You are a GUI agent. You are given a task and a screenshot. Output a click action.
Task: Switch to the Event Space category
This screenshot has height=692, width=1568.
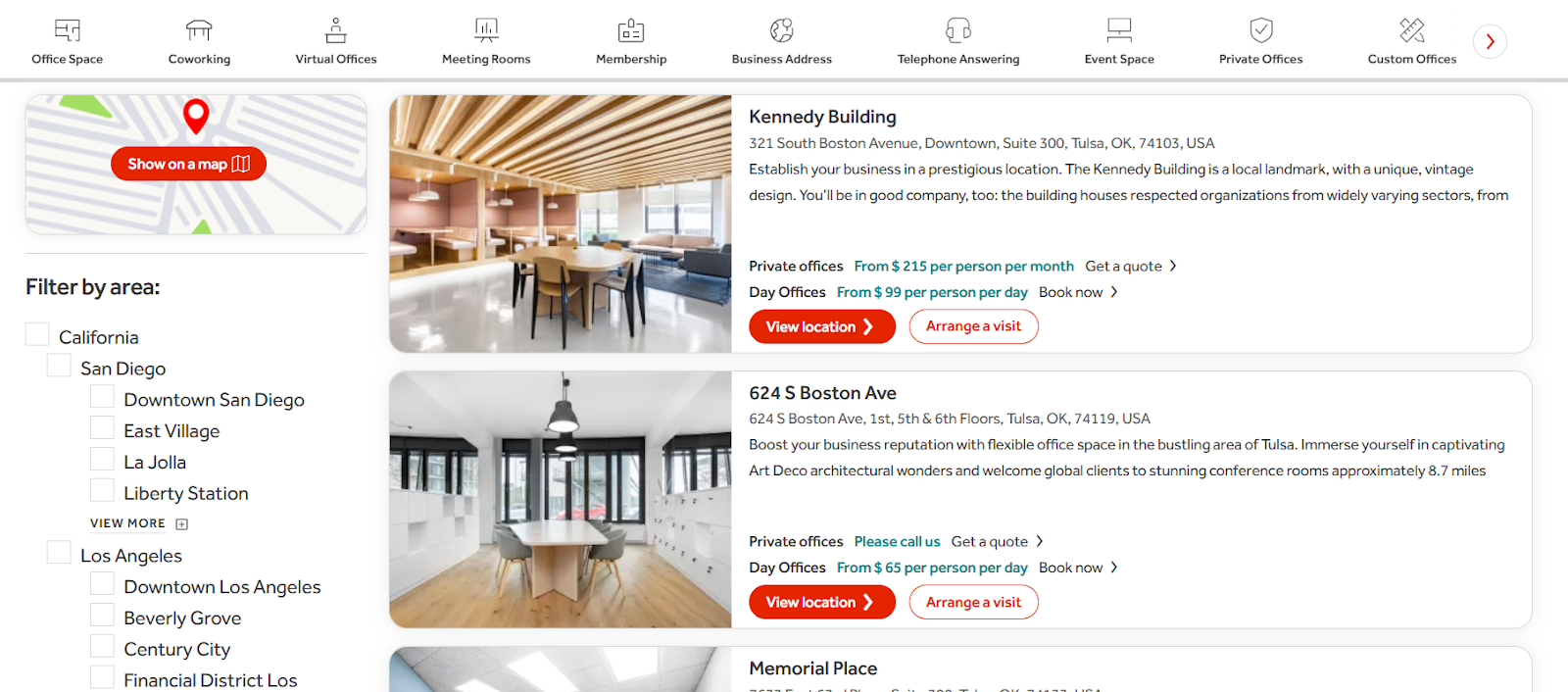tap(1119, 41)
